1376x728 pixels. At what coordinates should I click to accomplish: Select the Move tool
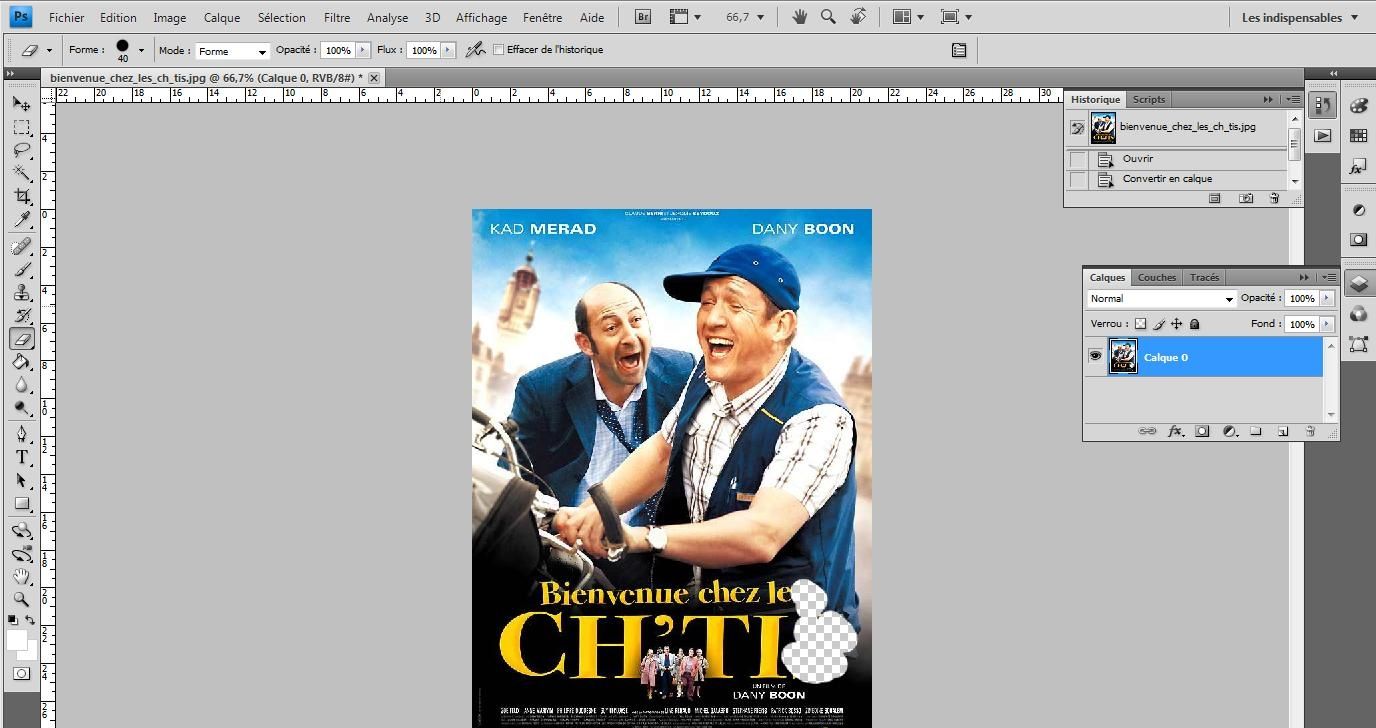pyautogui.click(x=21, y=104)
